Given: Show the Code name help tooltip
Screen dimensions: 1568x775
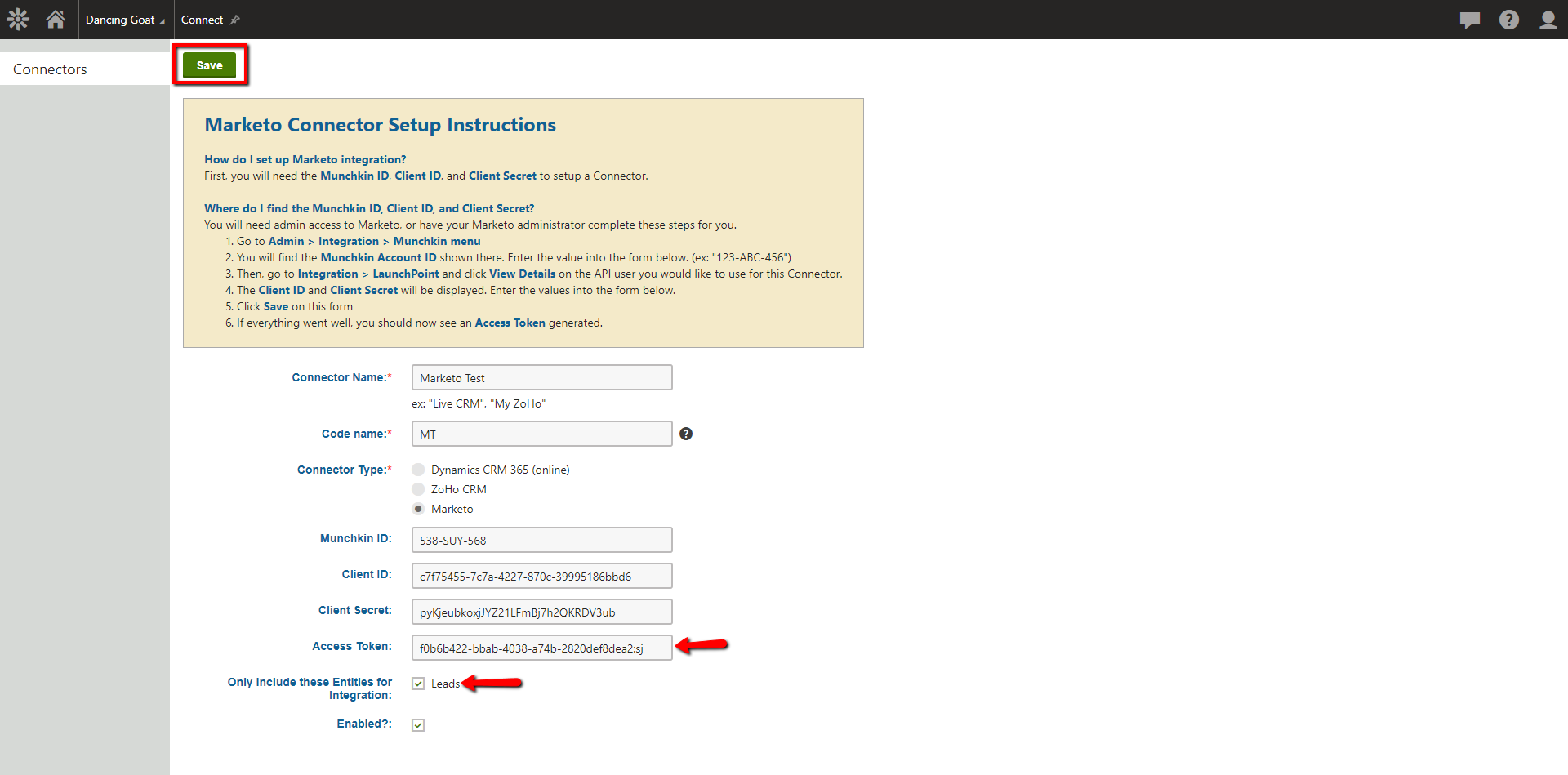Looking at the screenshot, I should click(x=686, y=434).
